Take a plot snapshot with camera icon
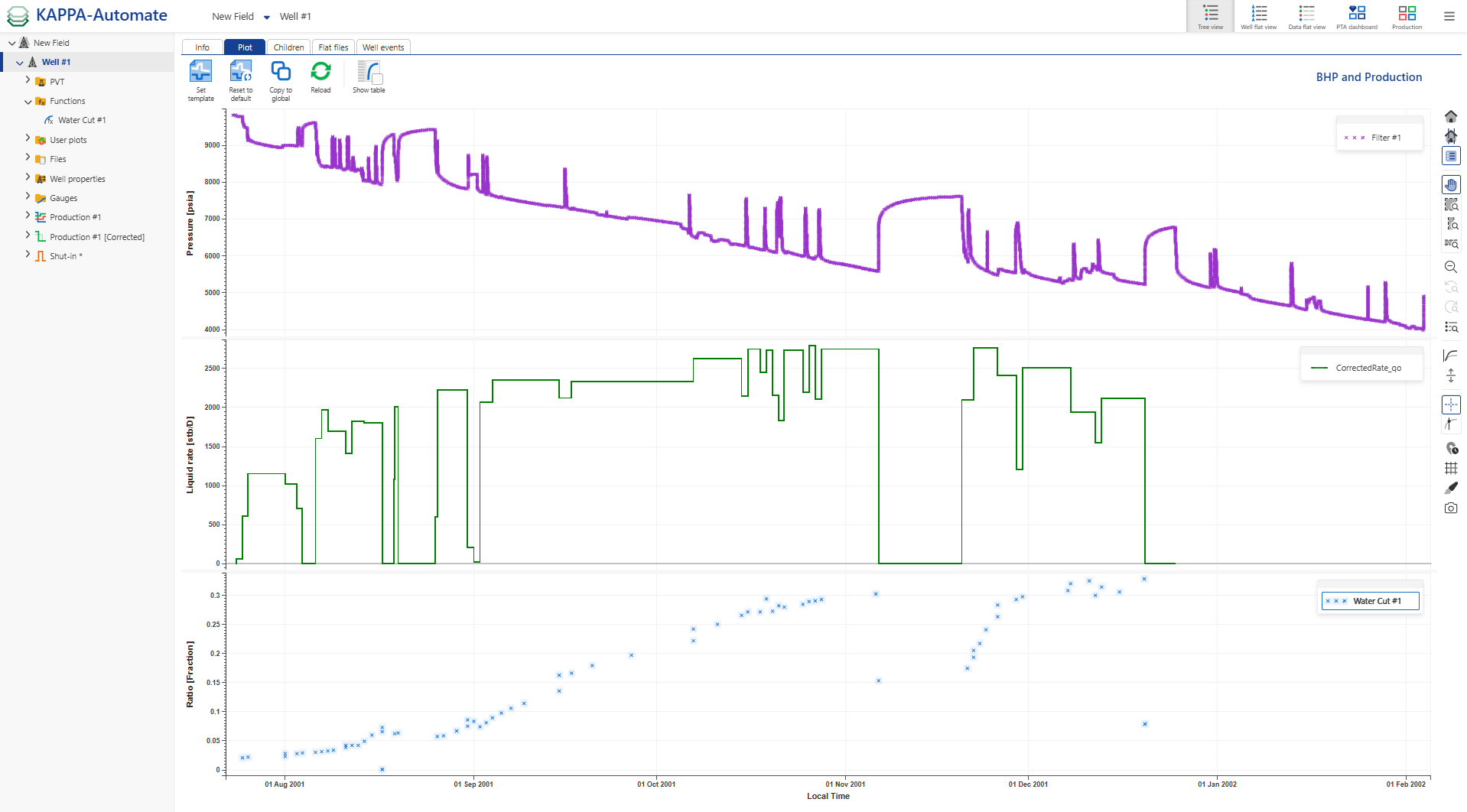This screenshot has height=812, width=1467. 1450,508
